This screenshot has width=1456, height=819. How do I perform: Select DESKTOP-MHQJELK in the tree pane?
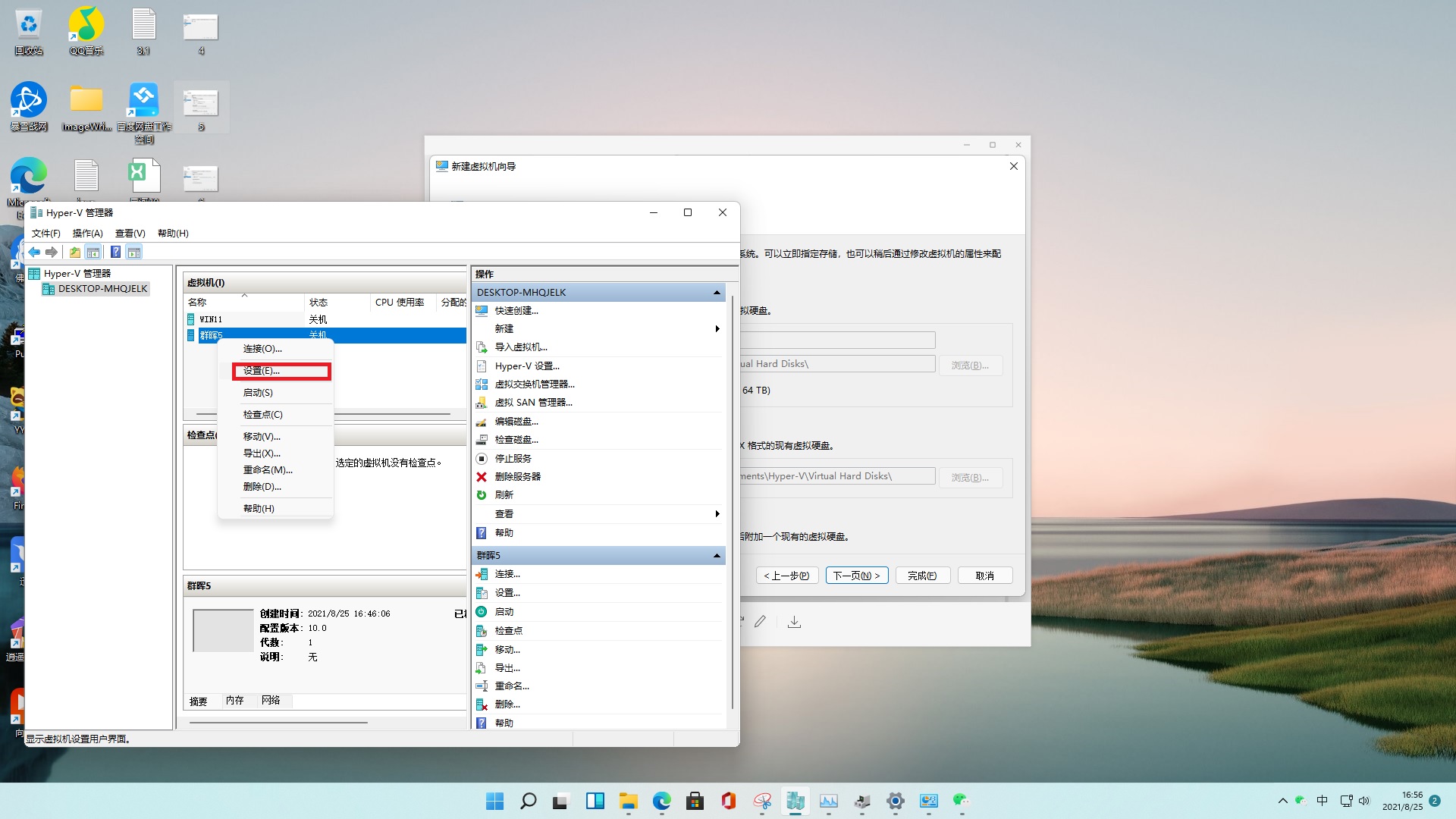point(102,289)
